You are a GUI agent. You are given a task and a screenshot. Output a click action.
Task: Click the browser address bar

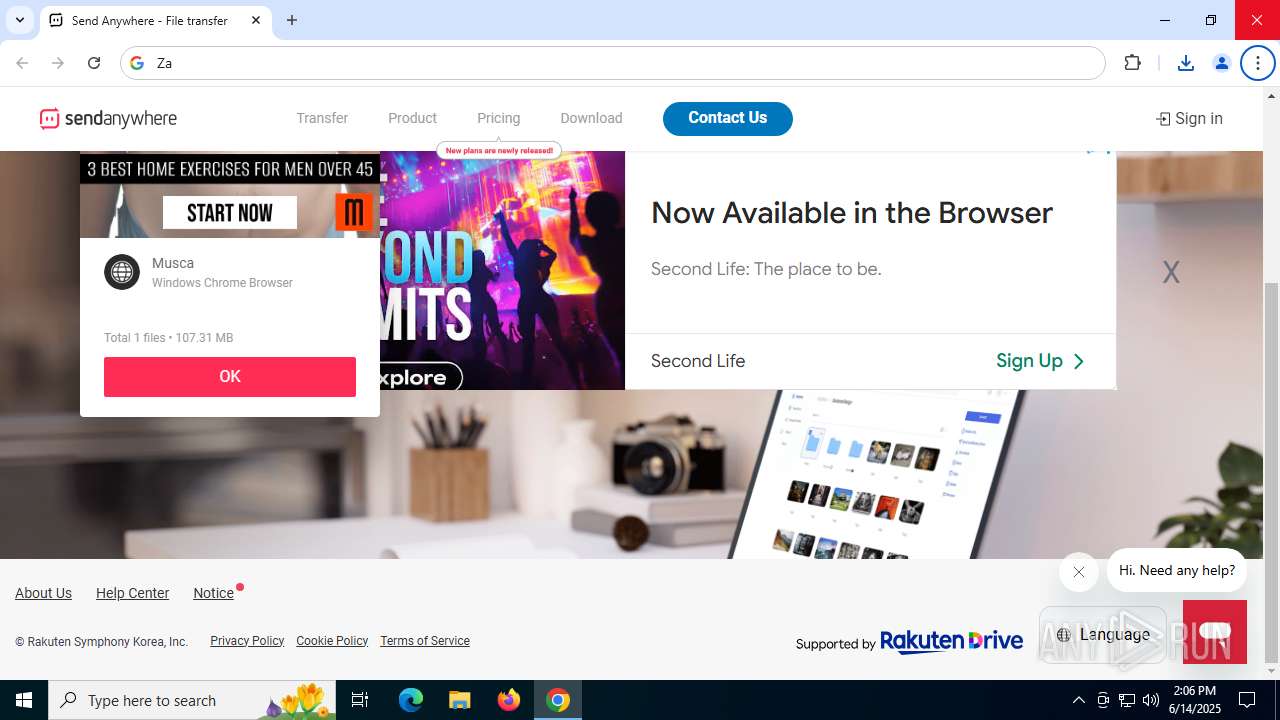612,63
